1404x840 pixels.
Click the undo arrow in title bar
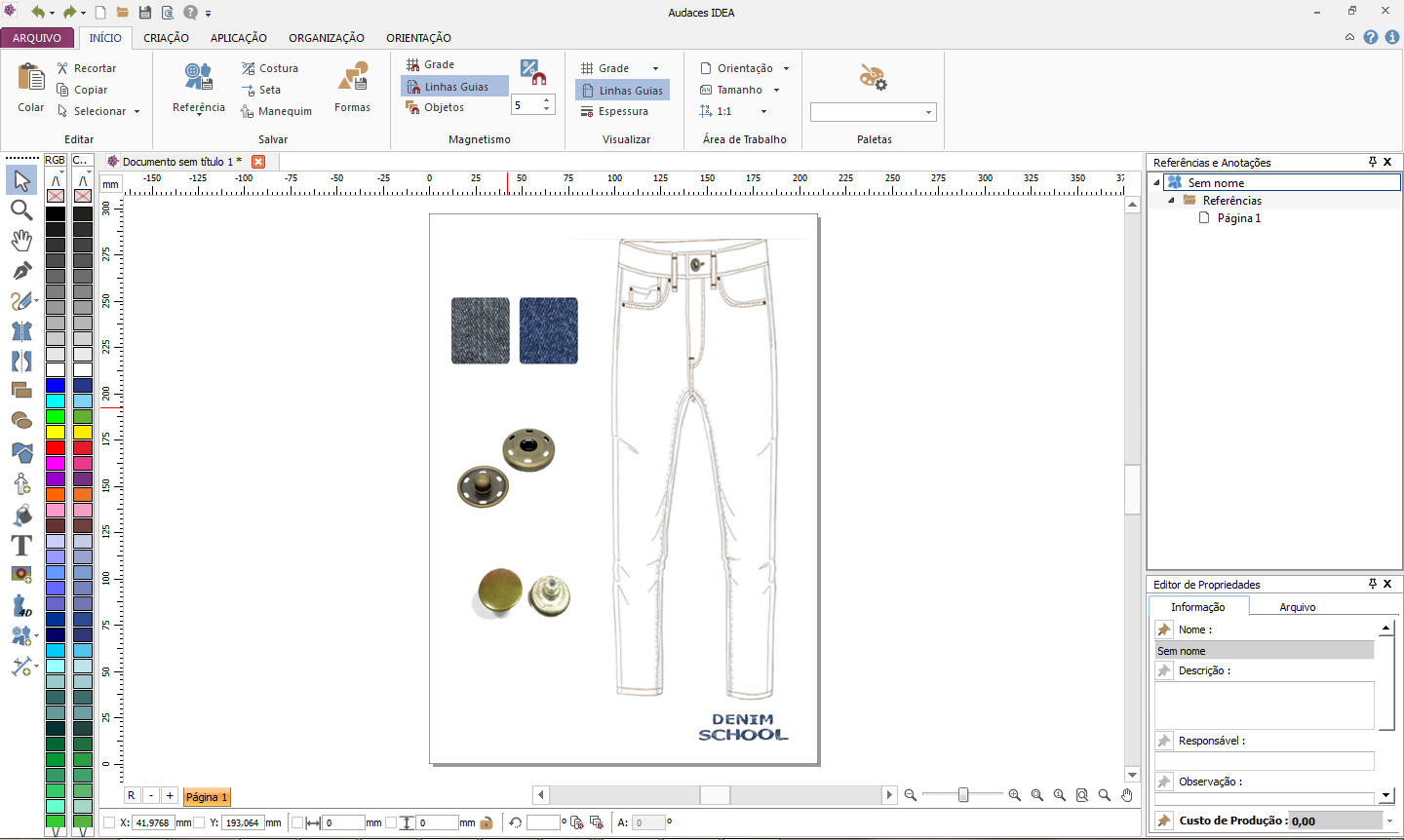coord(37,13)
